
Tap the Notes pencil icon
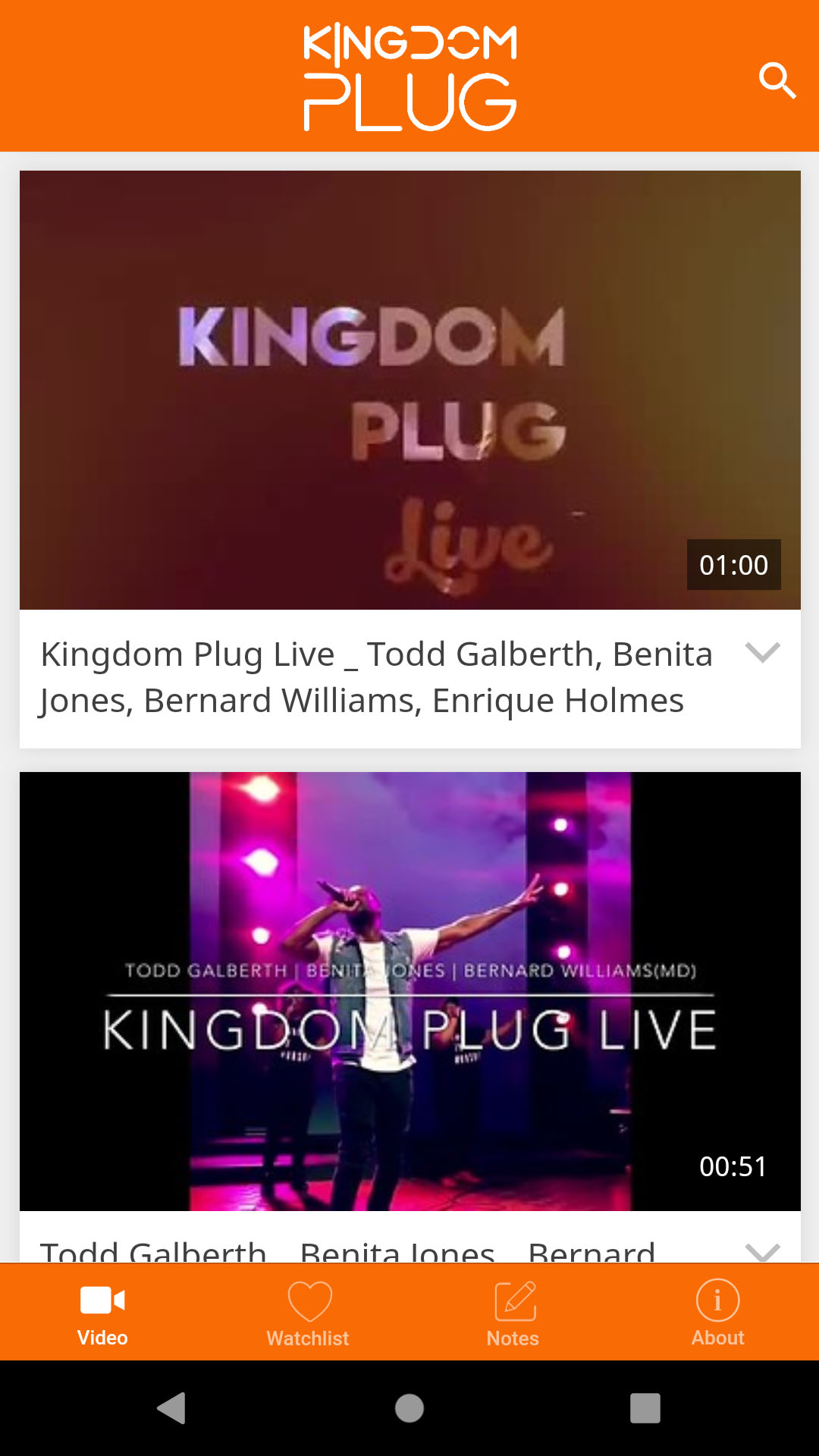(x=515, y=1301)
